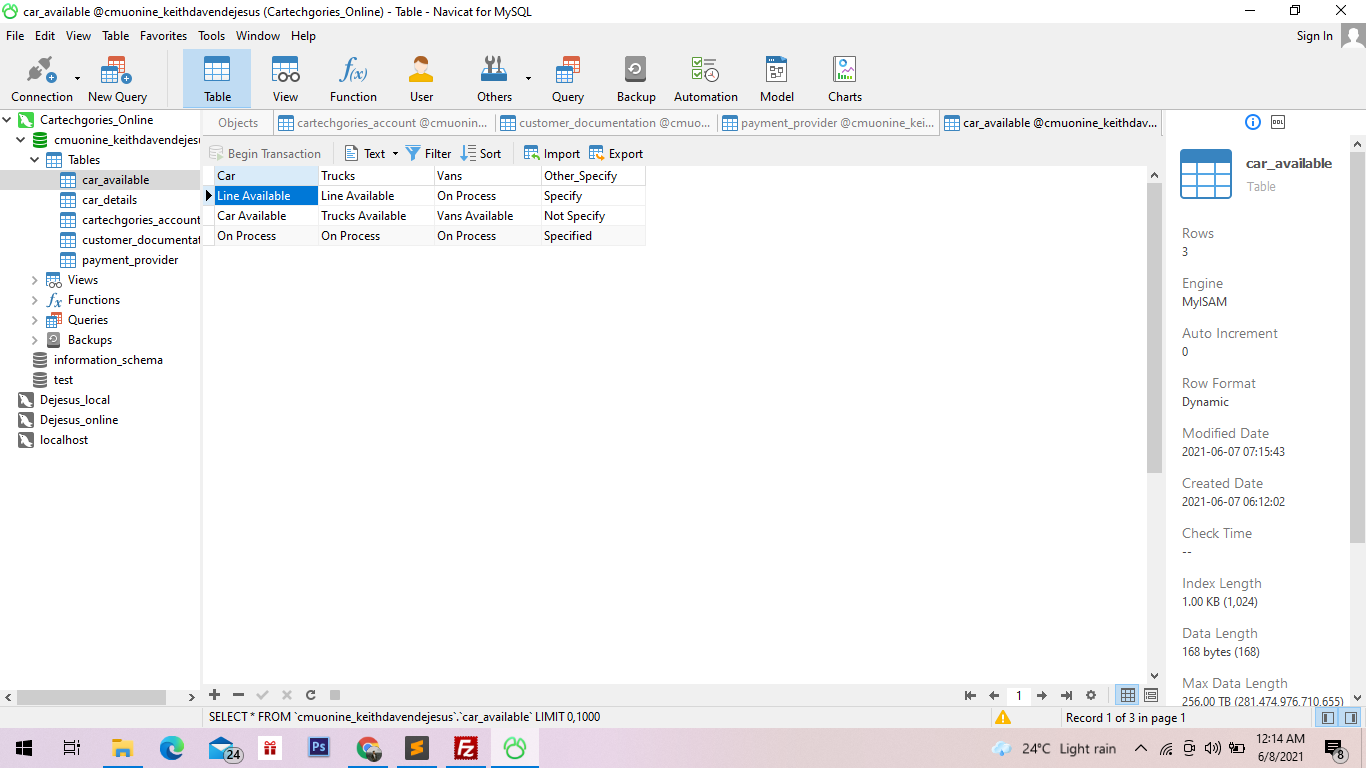Screen dimensions: 1366x768
Task: Switch to form view in bottom bar
Action: point(1151,695)
